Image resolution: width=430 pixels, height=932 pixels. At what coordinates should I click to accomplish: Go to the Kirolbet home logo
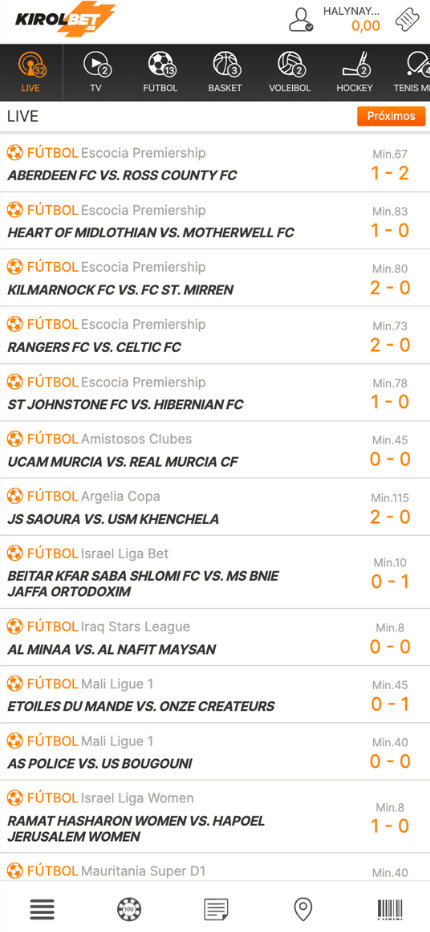coord(65,20)
